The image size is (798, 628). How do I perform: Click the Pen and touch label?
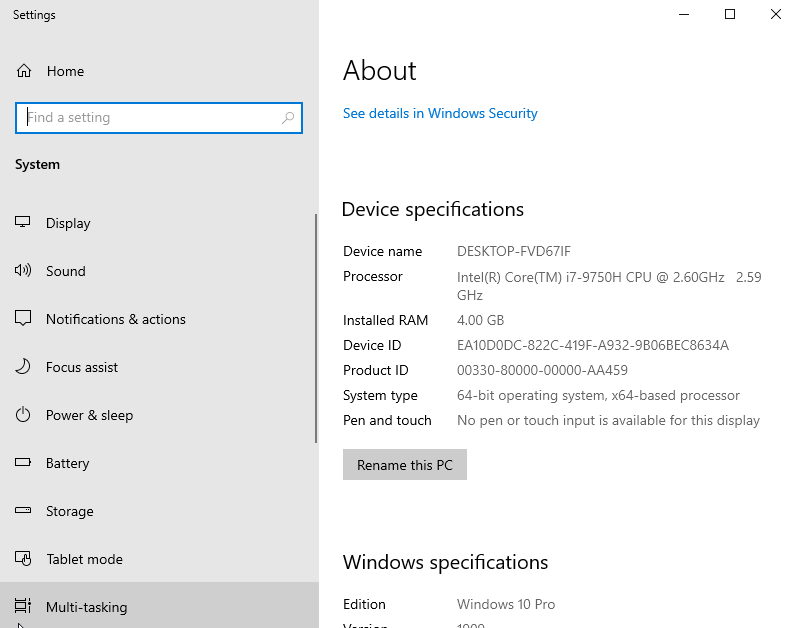click(x=387, y=420)
